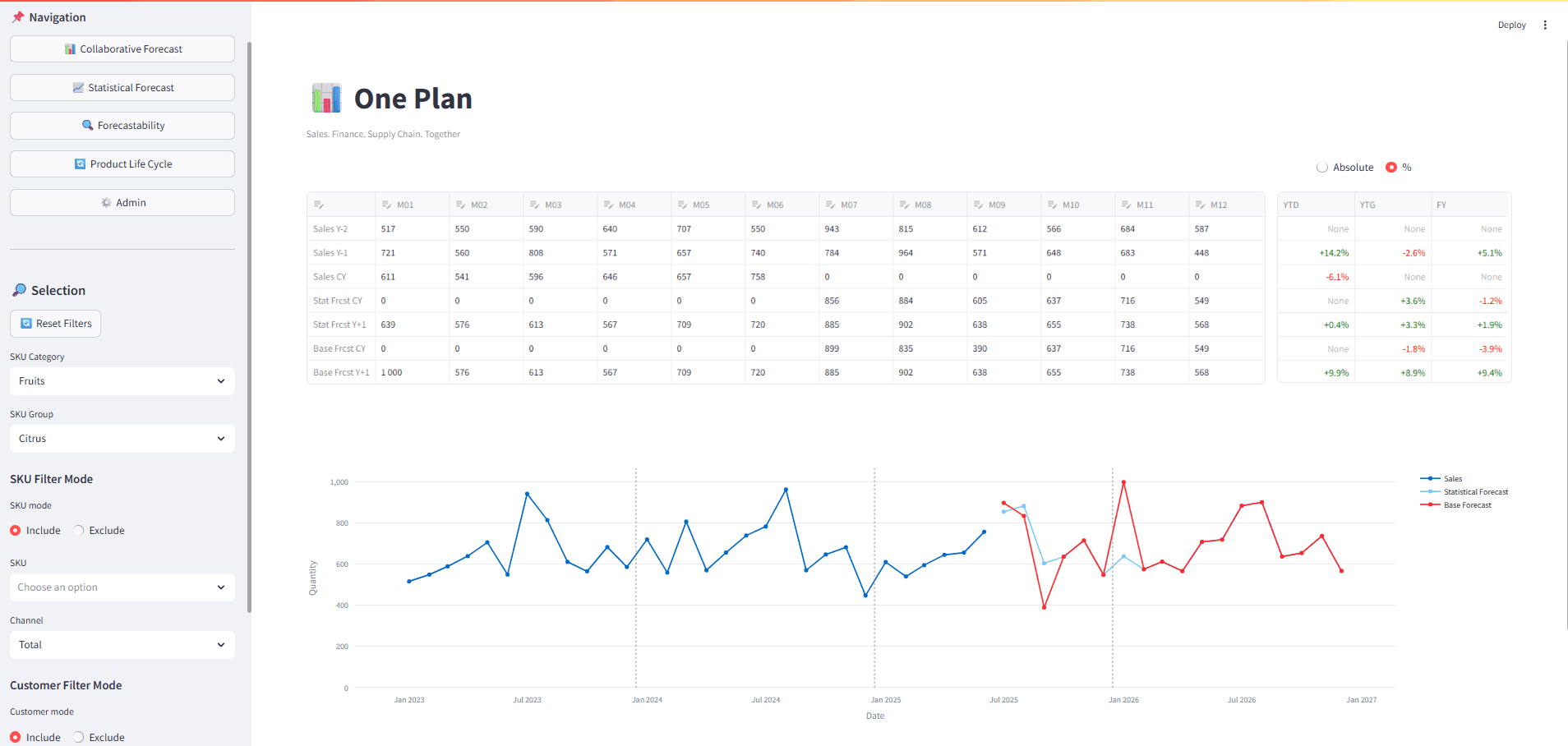Select Include under Customer mode
Image resolution: width=1568 pixels, height=746 pixels.
pyautogui.click(x=16, y=737)
